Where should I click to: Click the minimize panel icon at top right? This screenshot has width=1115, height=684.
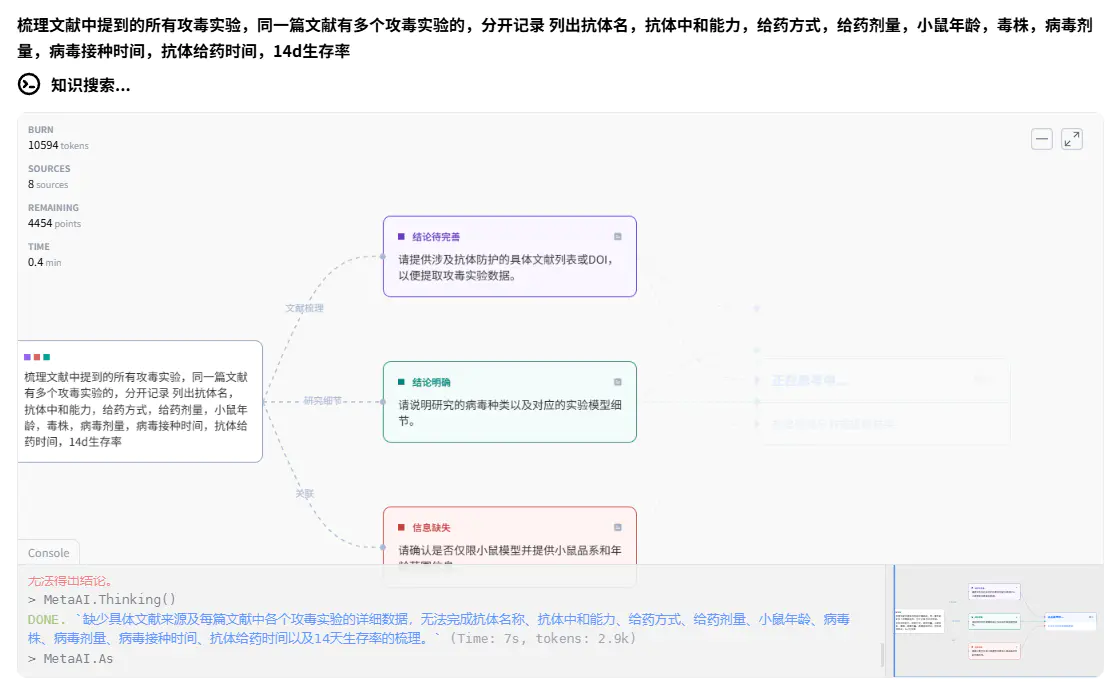coord(1042,140)
